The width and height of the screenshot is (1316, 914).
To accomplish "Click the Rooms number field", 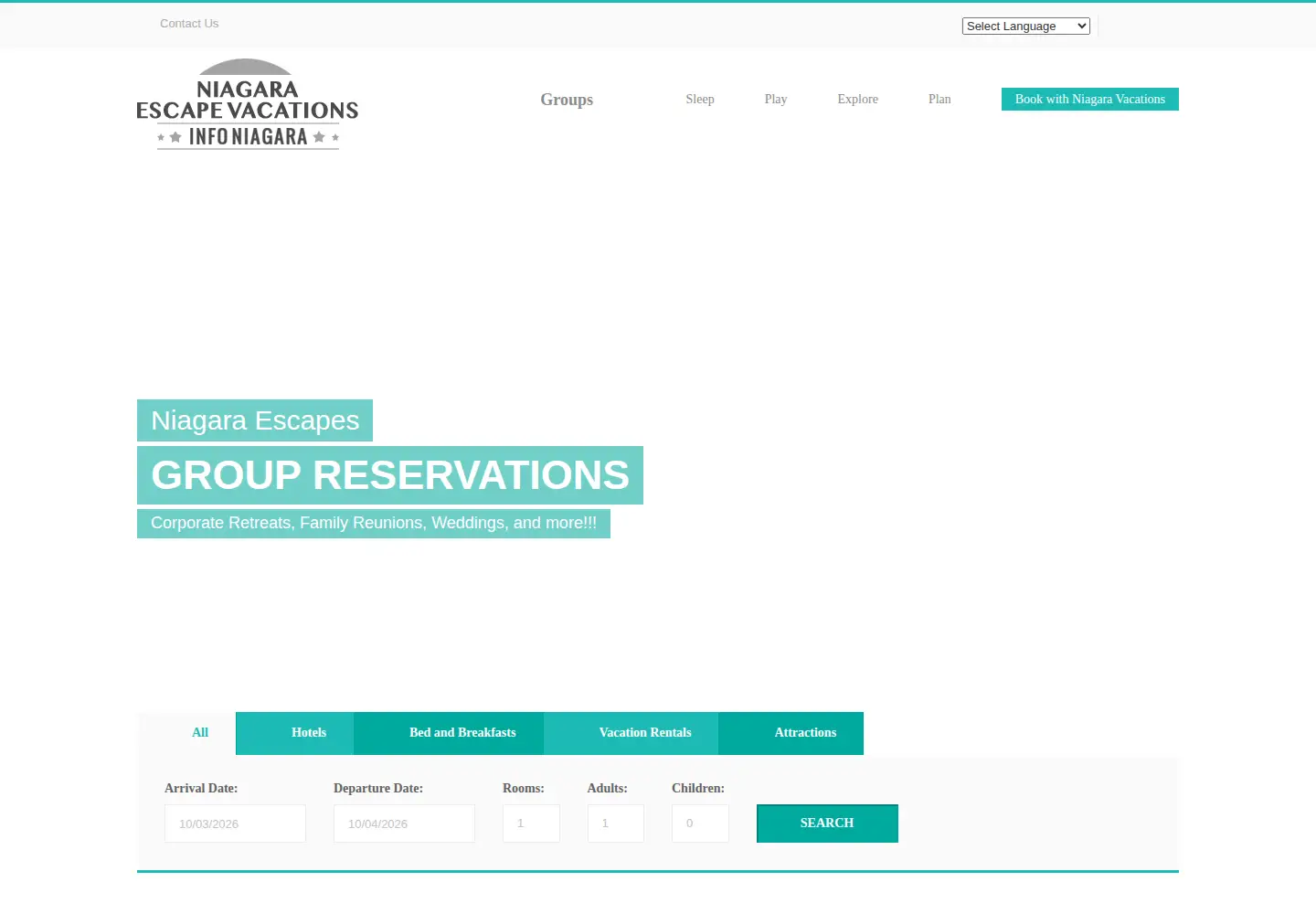I will coord(531,824).
